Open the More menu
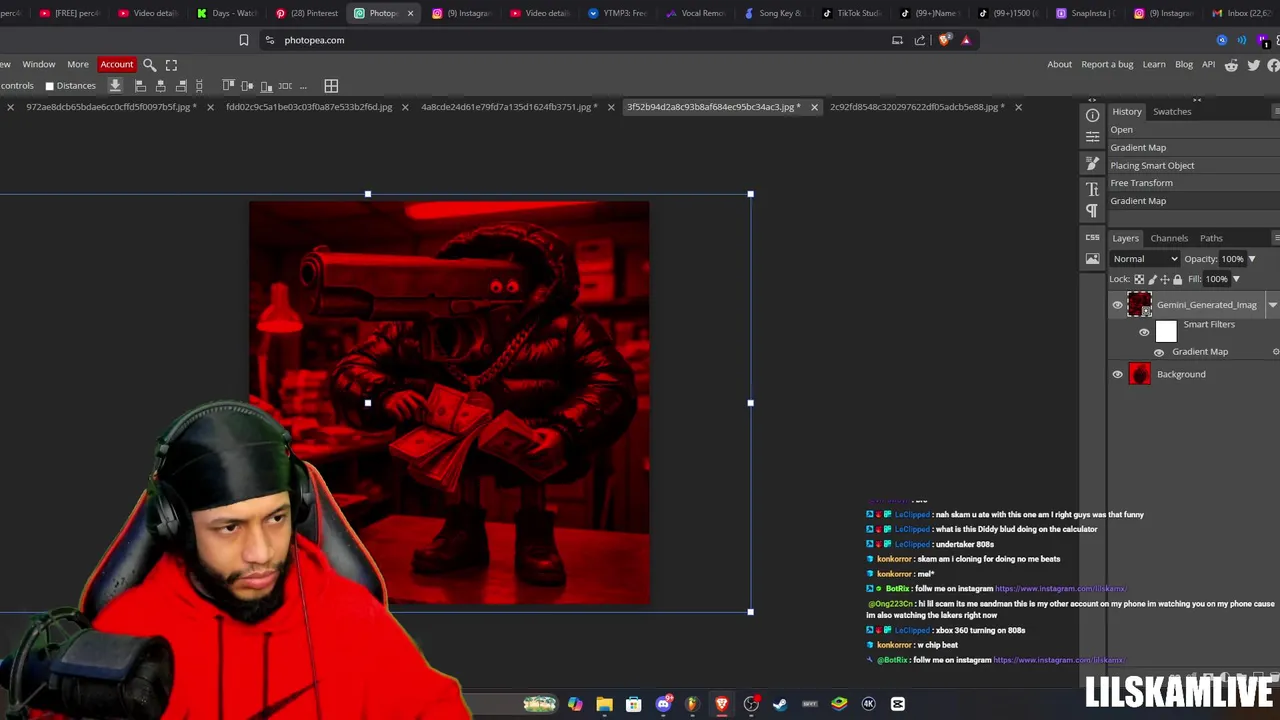 [78, 65]
